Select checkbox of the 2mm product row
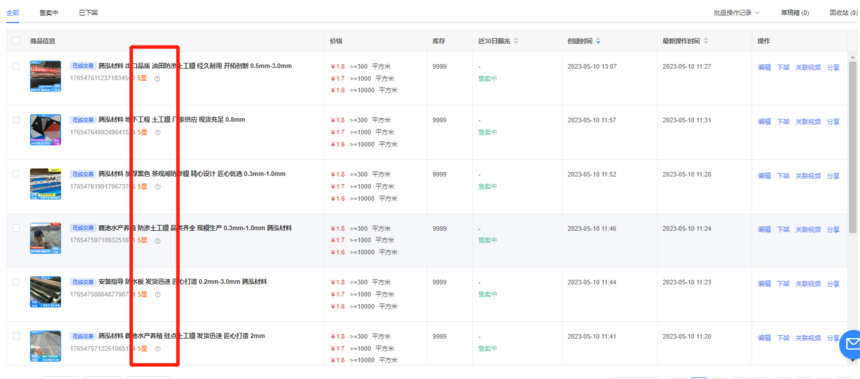This screenshot has width=860, height=379. point(16,336)
